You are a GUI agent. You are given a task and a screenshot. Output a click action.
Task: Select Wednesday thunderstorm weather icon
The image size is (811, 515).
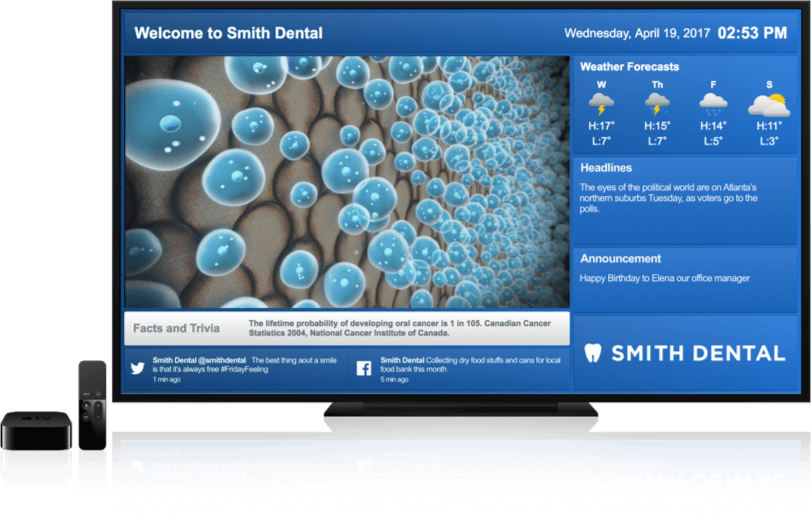pos(601,103)
